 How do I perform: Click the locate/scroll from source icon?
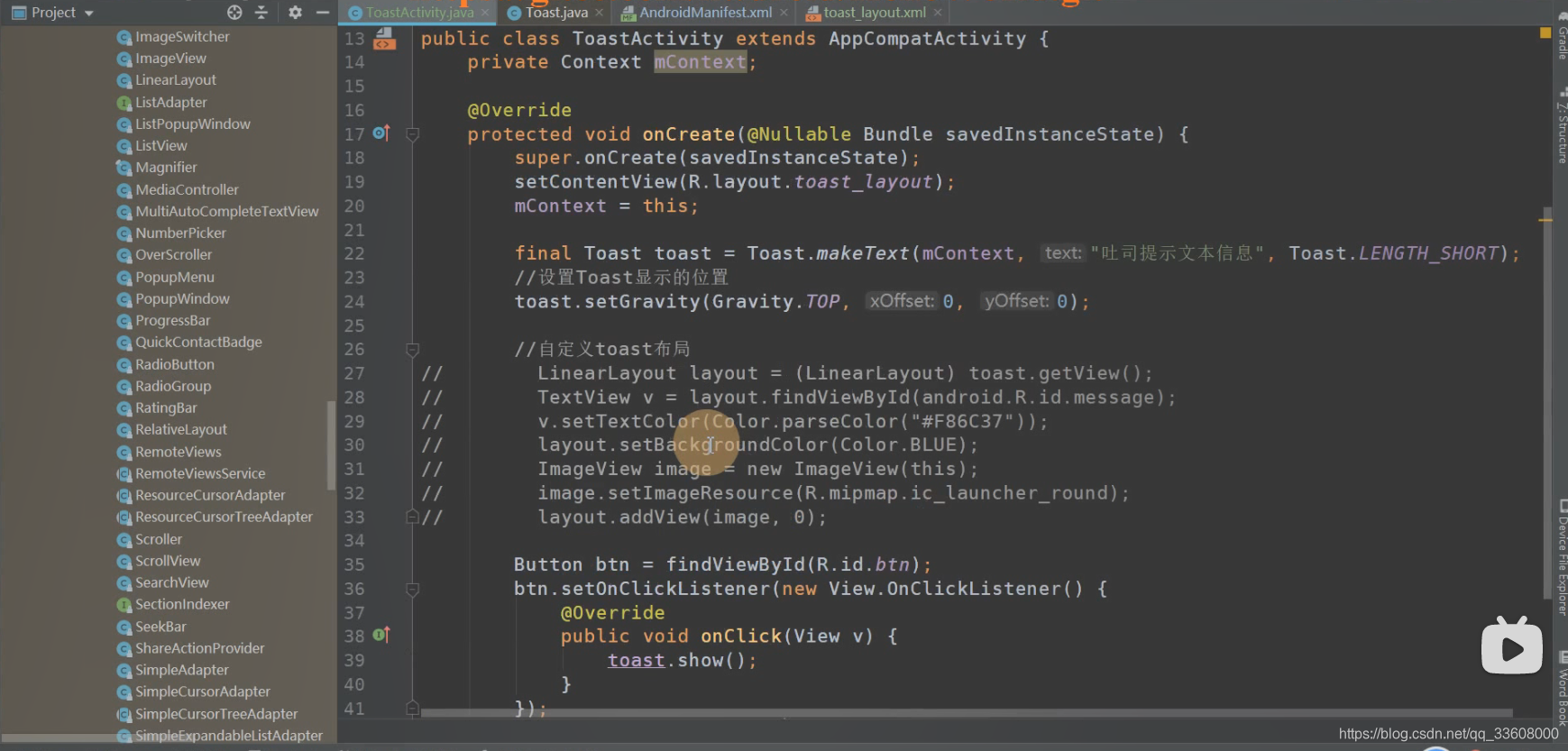pos(234,13)
